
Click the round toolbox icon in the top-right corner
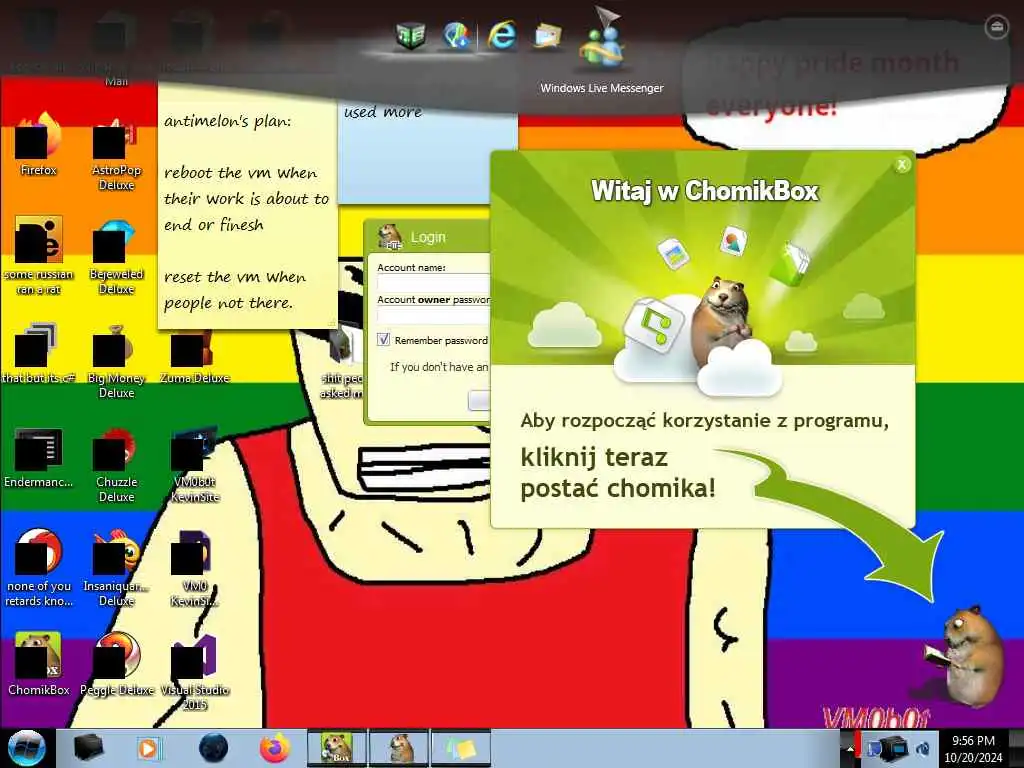(996, 27)
